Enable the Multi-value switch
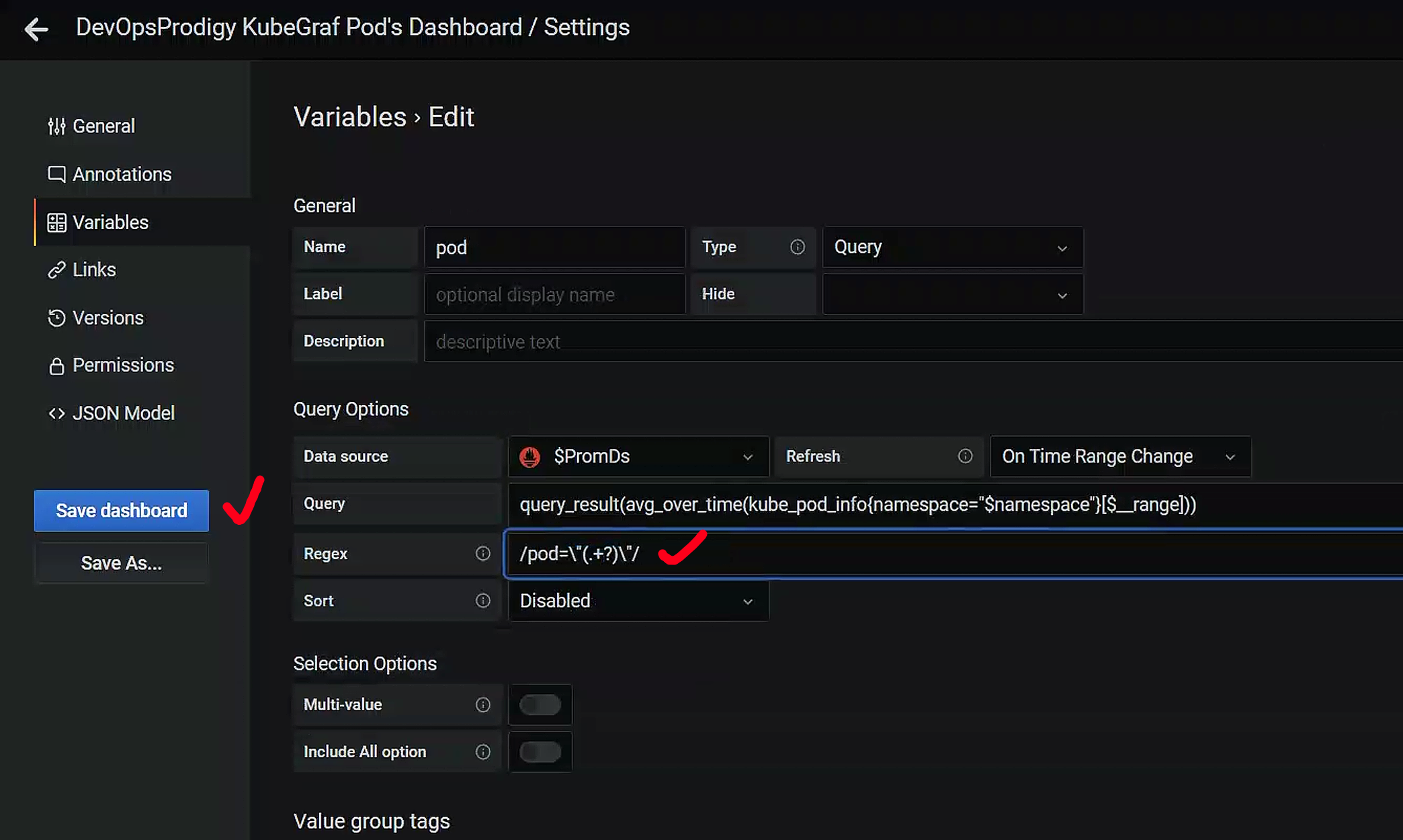The width and height of the screenshot is (1403, 840). (x=540, y=705)
